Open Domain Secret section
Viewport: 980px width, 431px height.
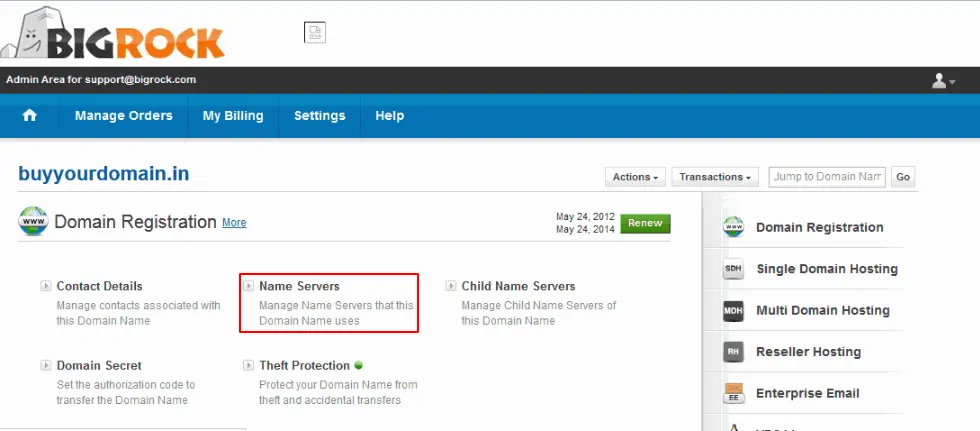point(99,365)
